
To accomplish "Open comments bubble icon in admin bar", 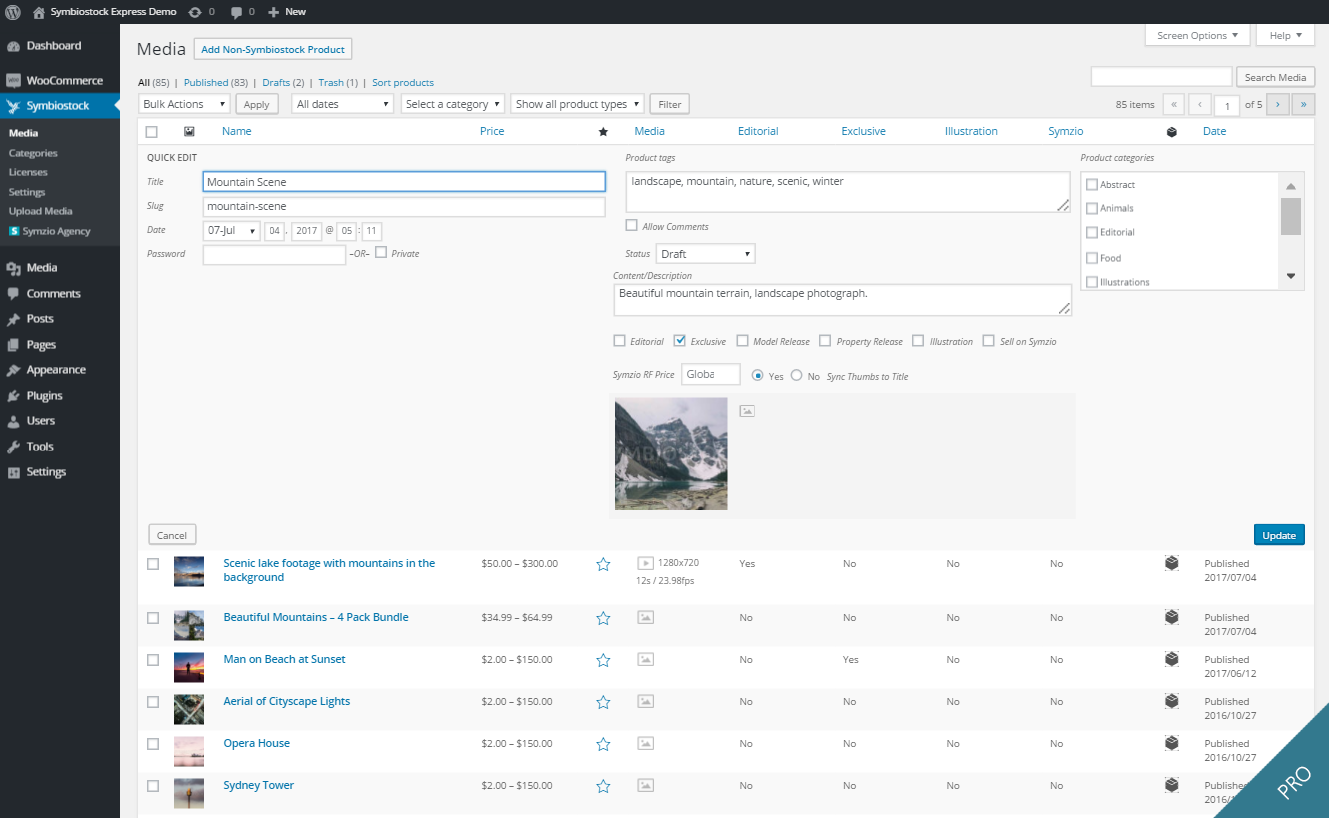I will coord(236,12).
